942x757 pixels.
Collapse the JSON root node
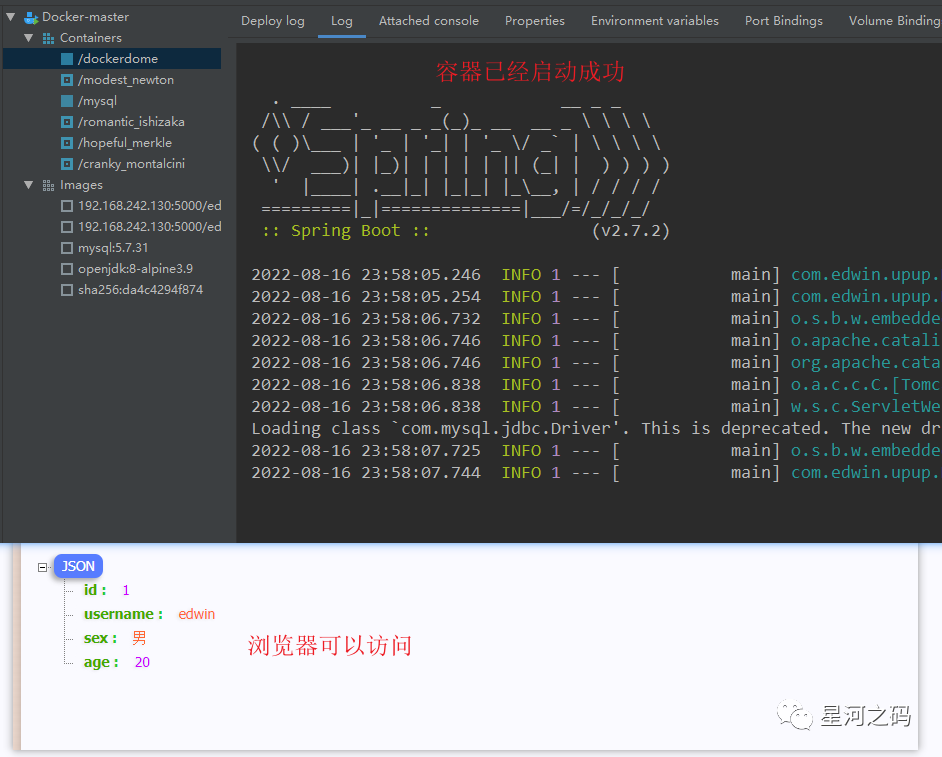[42, 567]
